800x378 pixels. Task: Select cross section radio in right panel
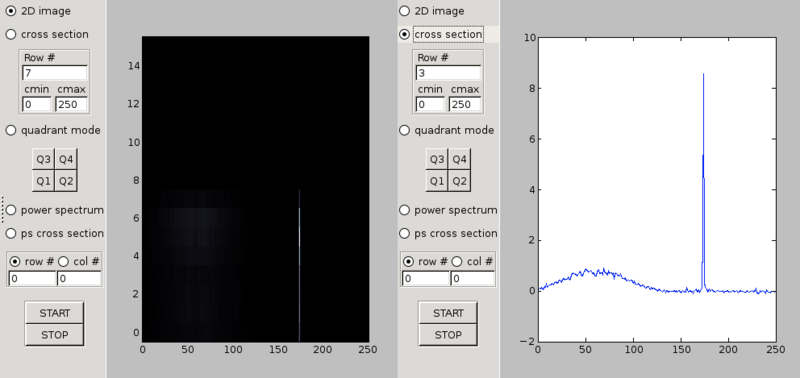tap(404, 34)
